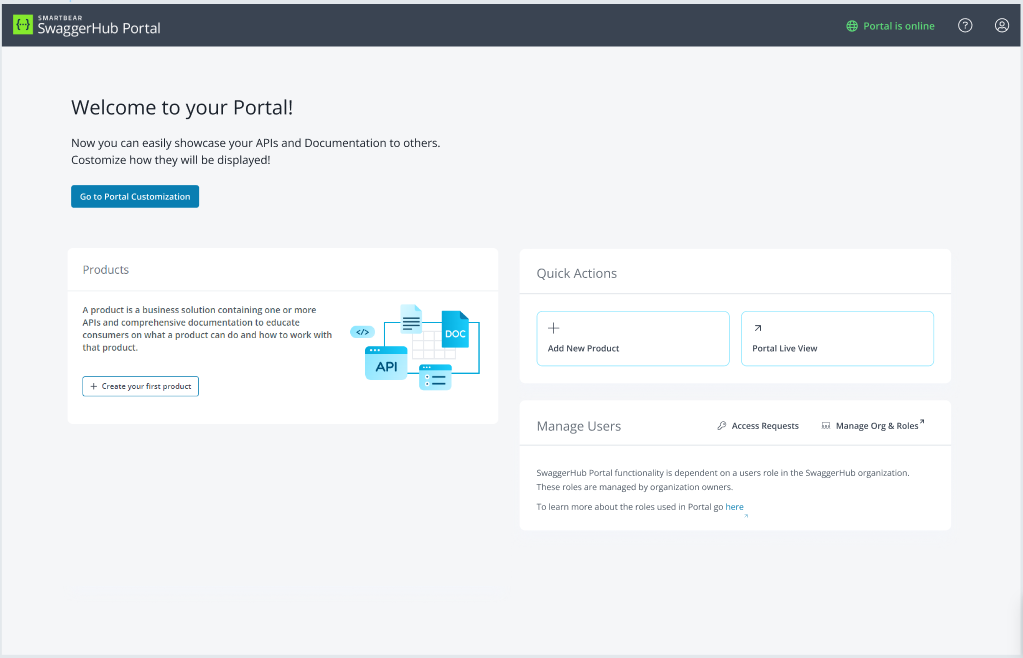Click the Portal is online status label
Image resolution: width=1023 pixels, height=658 pixels.
tap(897, 25)
